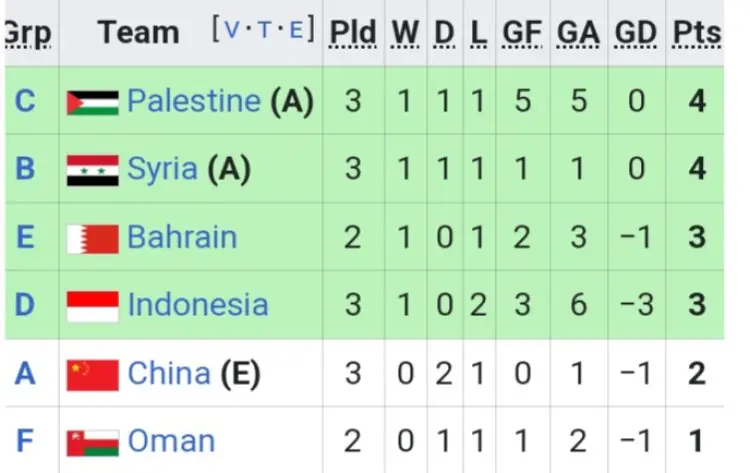Open the Syria team link
Screen dimensions: 750x473
pos(163,169)
